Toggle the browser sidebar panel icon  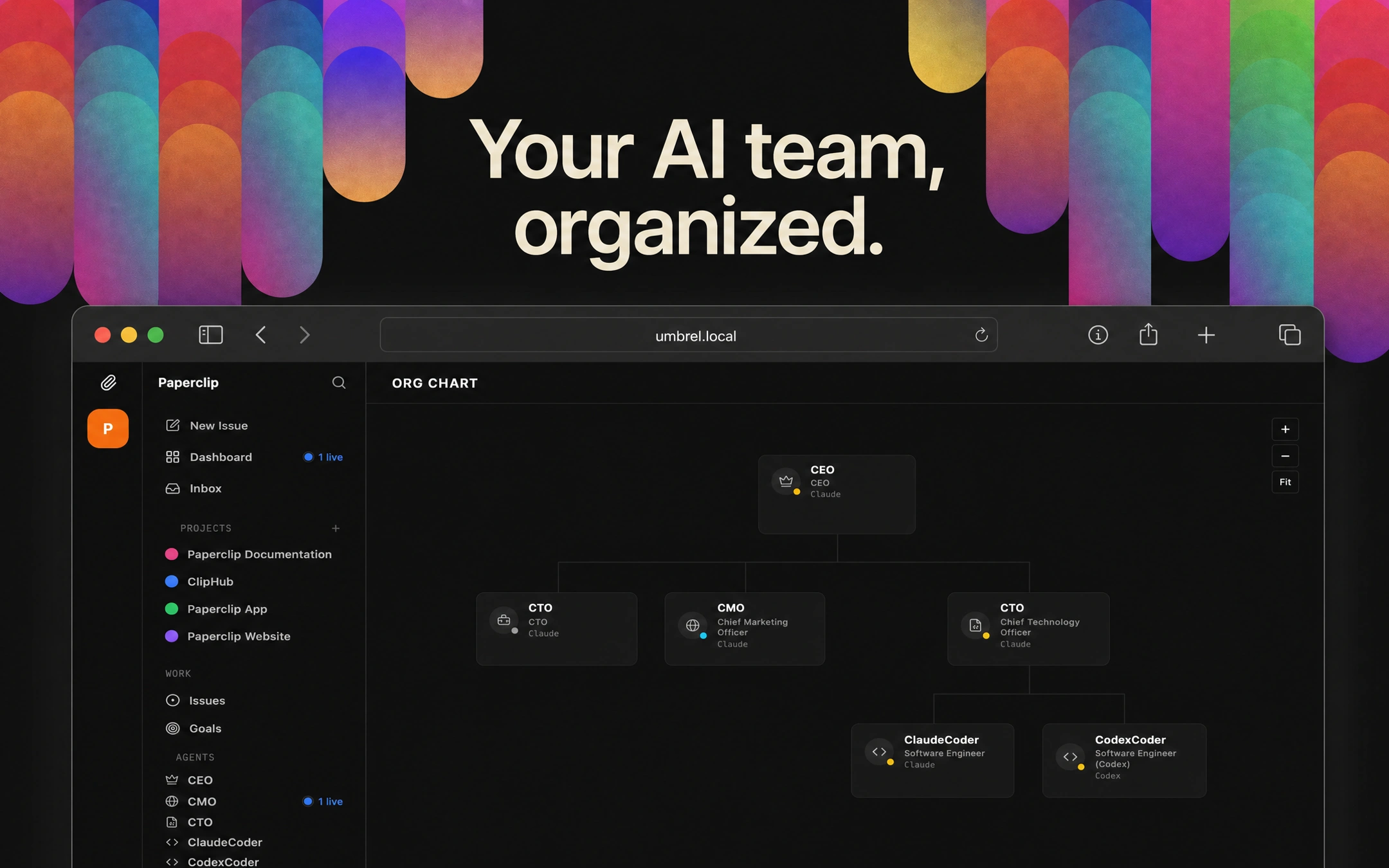211,334
